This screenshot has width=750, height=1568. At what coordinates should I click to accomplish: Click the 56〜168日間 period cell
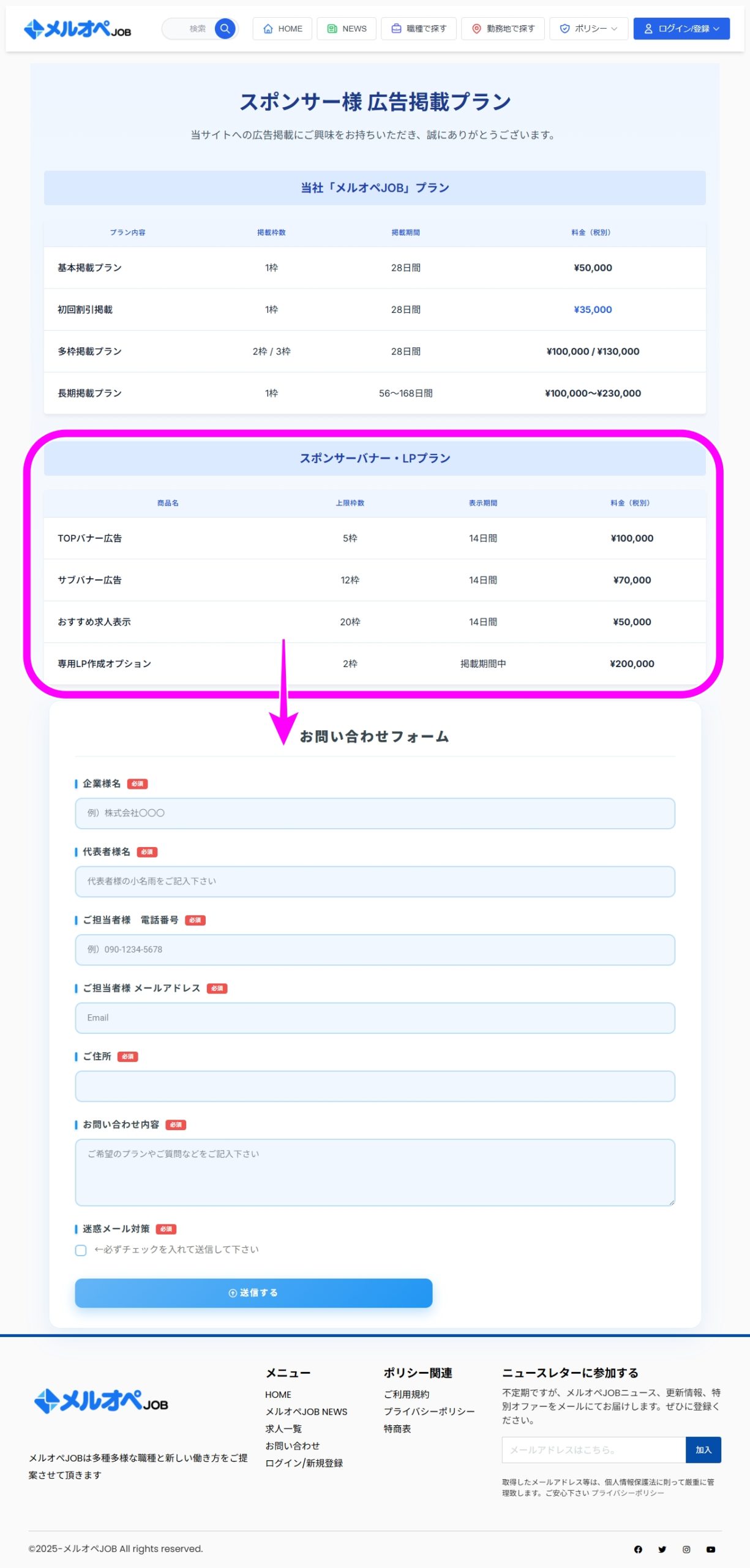point(405,393)
